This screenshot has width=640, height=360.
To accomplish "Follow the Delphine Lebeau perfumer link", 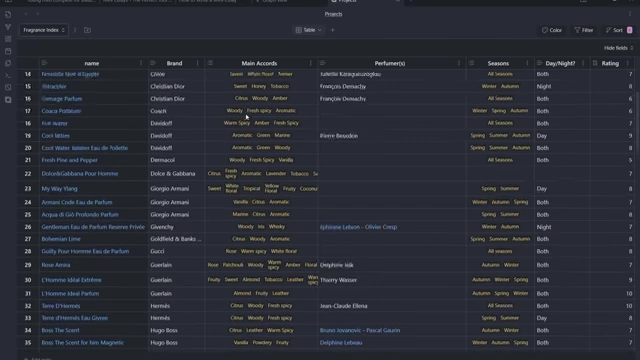I will [x=341, y=343].
